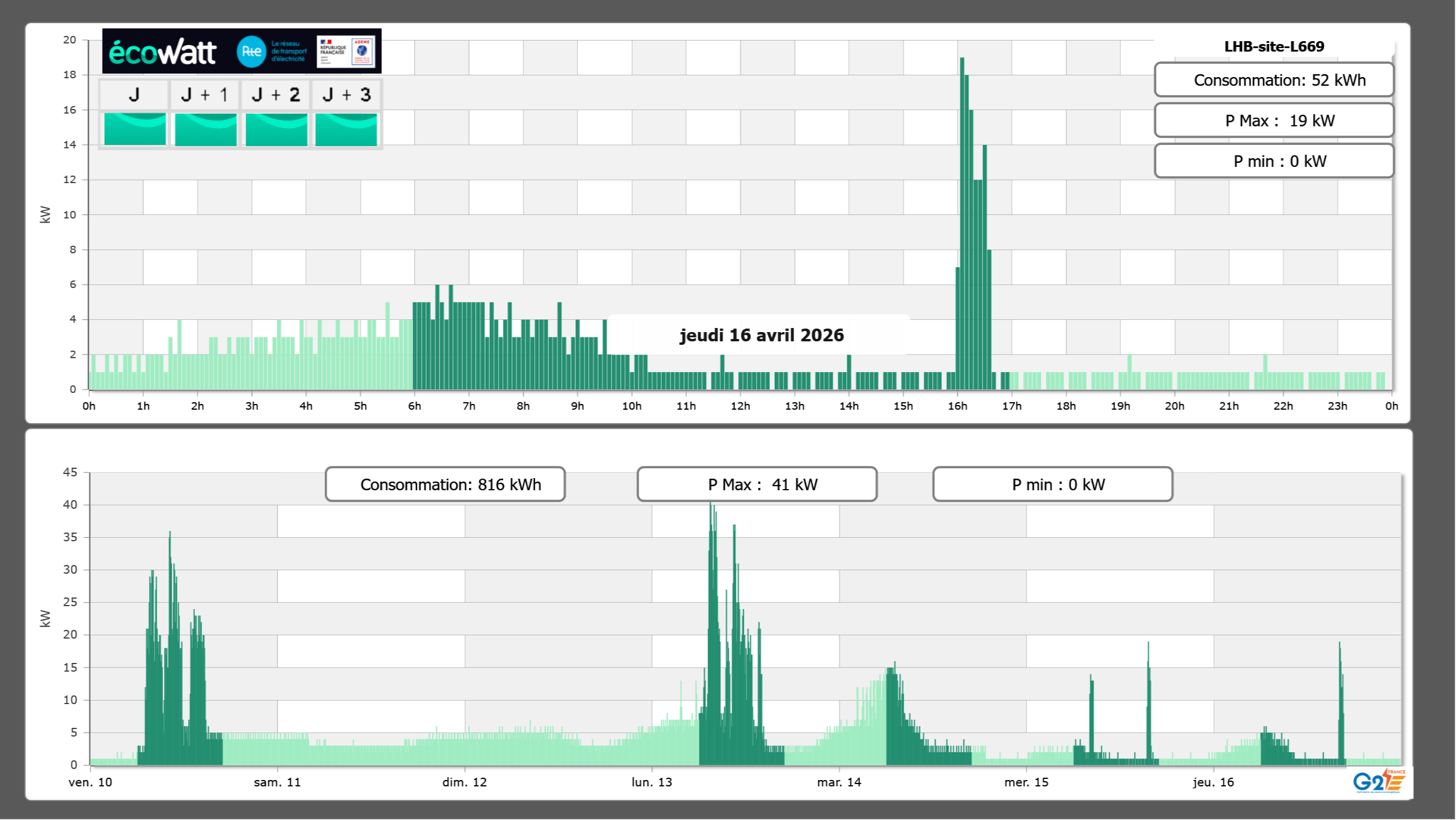Click the green wave icon under J + 1

[x=205, y=129]
